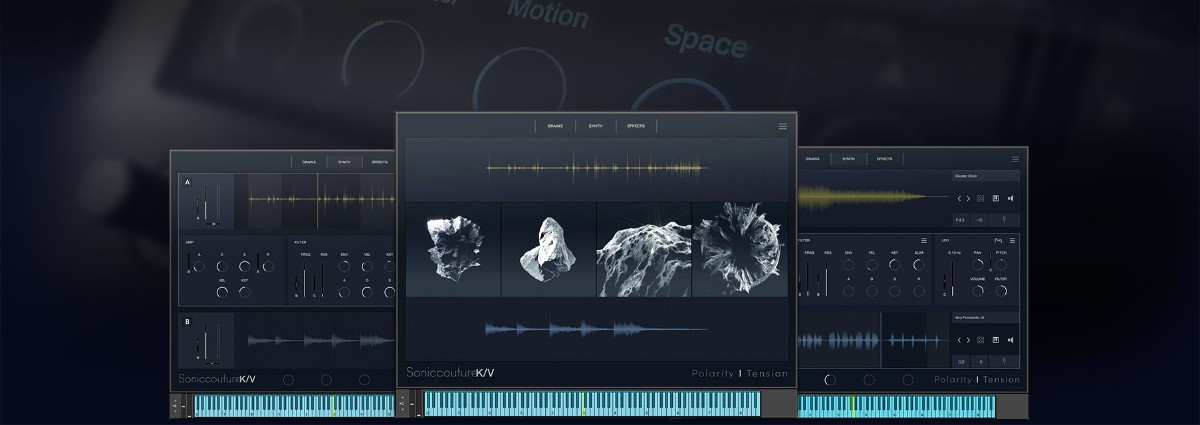
Task: Select the first rock shape thumbnail in center window
Action: pos(454,249)
